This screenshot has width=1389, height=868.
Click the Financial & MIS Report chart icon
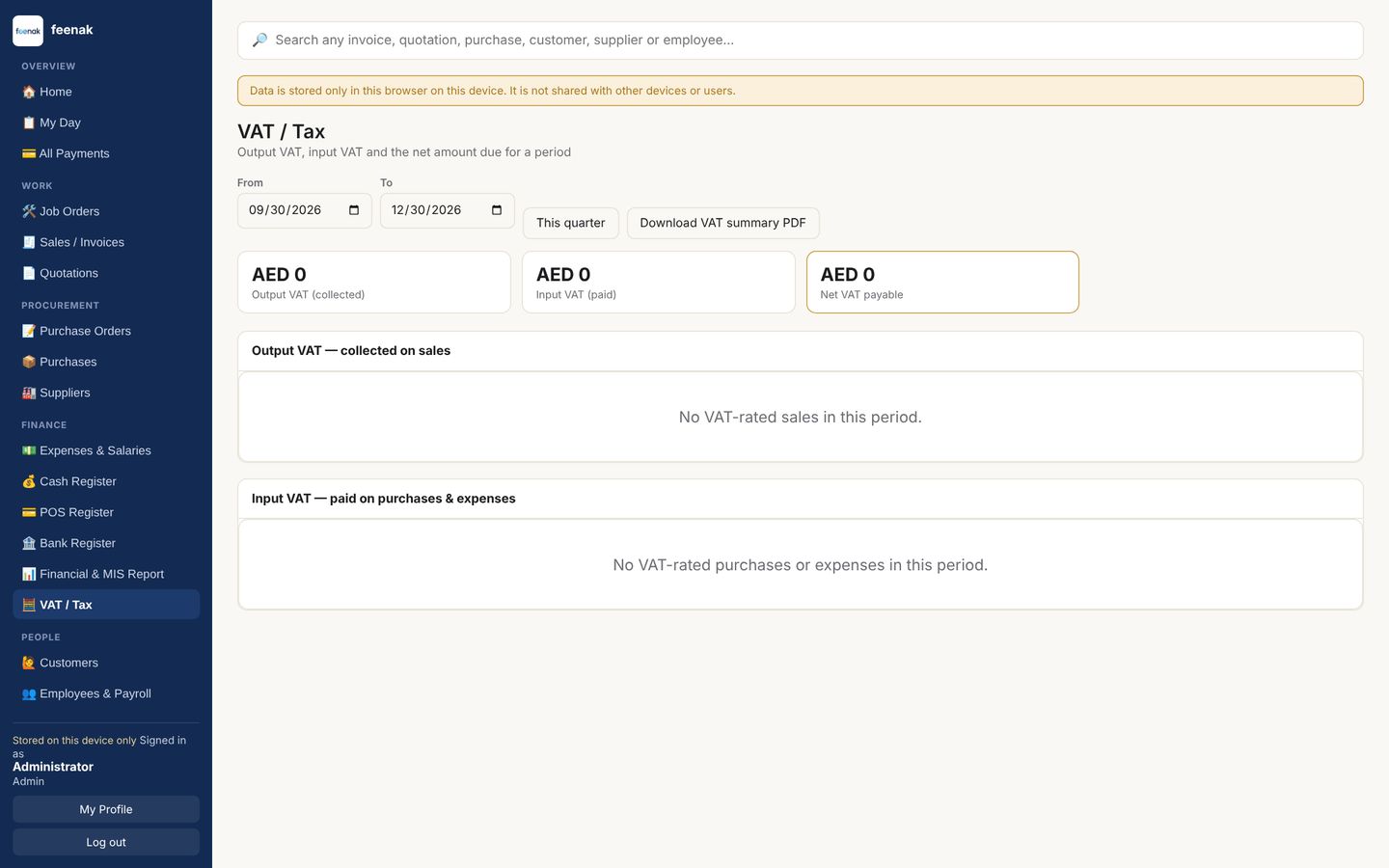click(29, 574)
